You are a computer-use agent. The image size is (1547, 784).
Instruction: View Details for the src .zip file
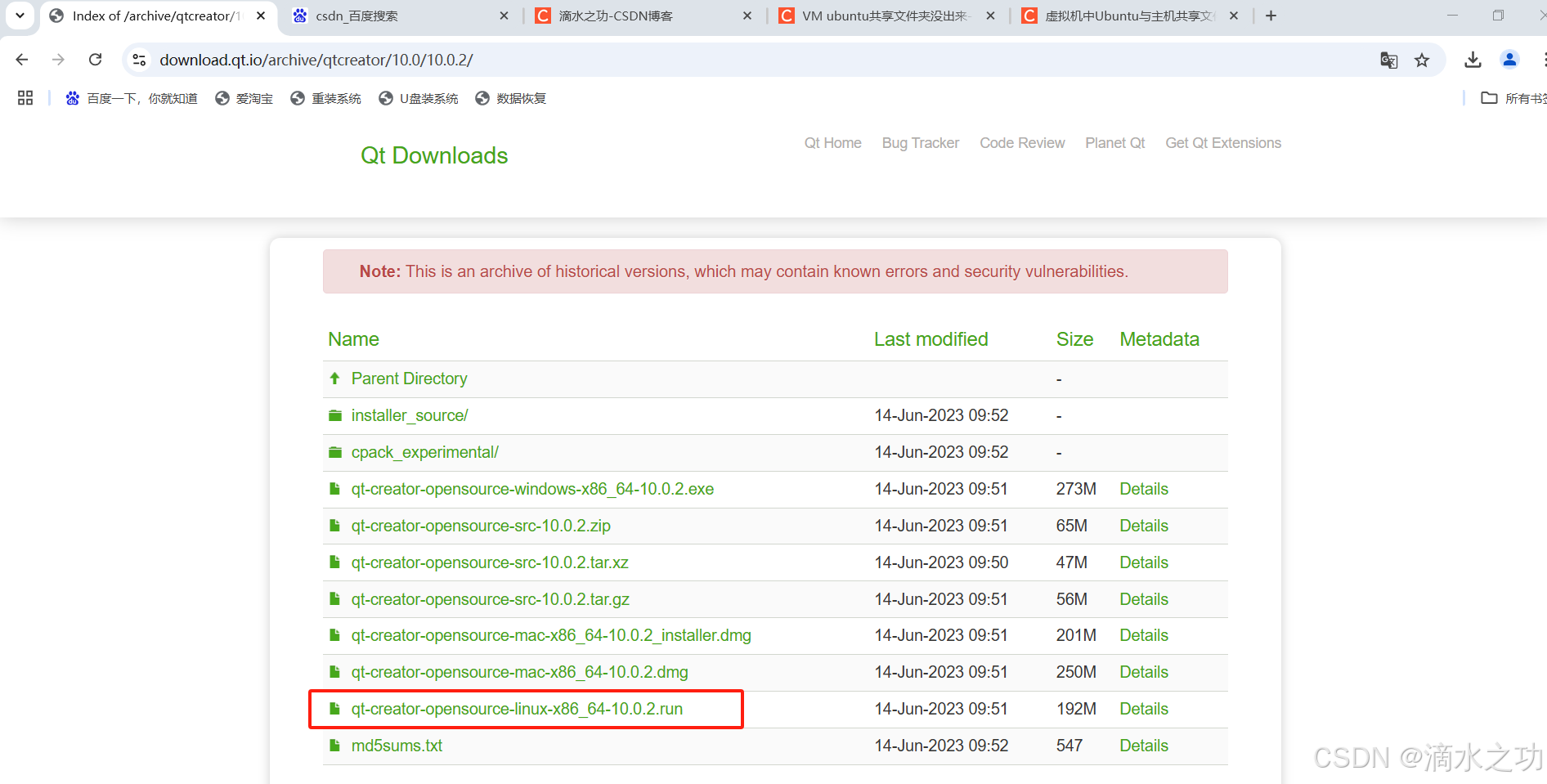click(x=1143, y=526)
